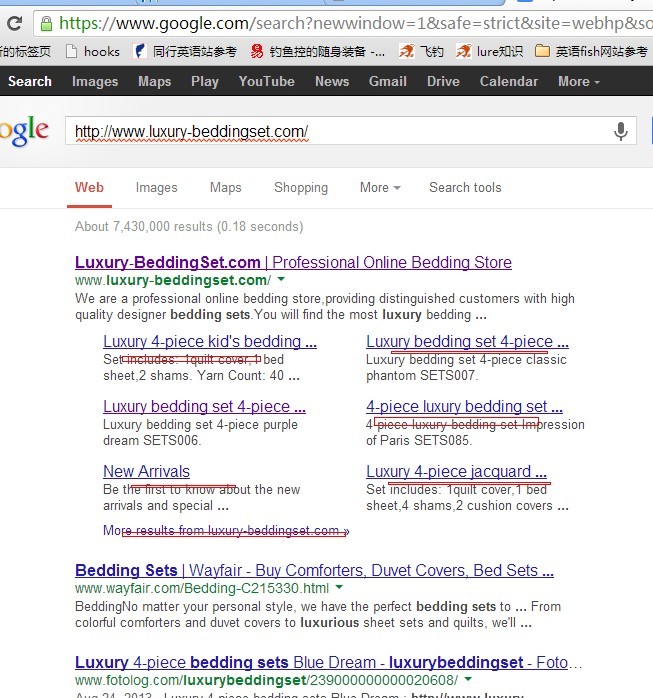Screen dimensions: 653x698
Task: Click the snippet sheet,4 shams,2 cushion covers
Action: tap(467, 506)
